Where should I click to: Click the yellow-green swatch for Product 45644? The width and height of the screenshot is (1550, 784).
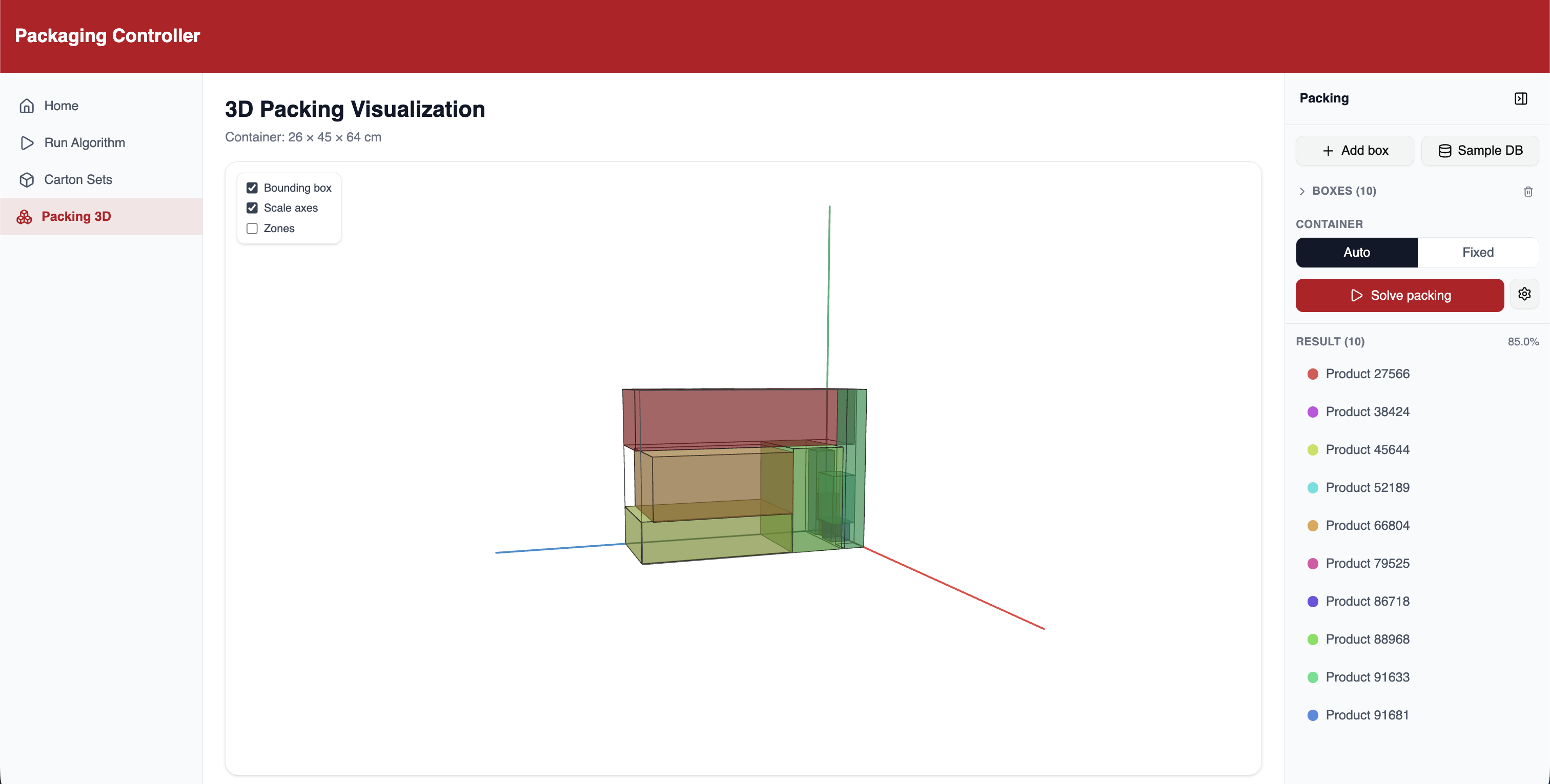pos(1313,450)
